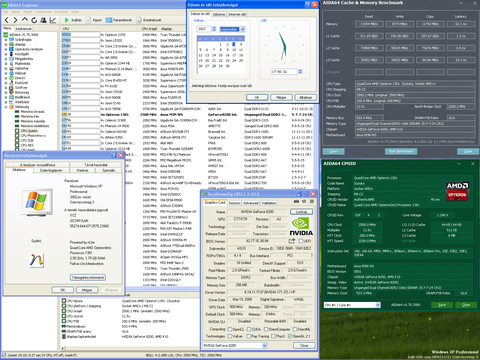Open the GPU selection dropdown in GPU-Z
Viewport: 480px width, 360px height.
264,346
